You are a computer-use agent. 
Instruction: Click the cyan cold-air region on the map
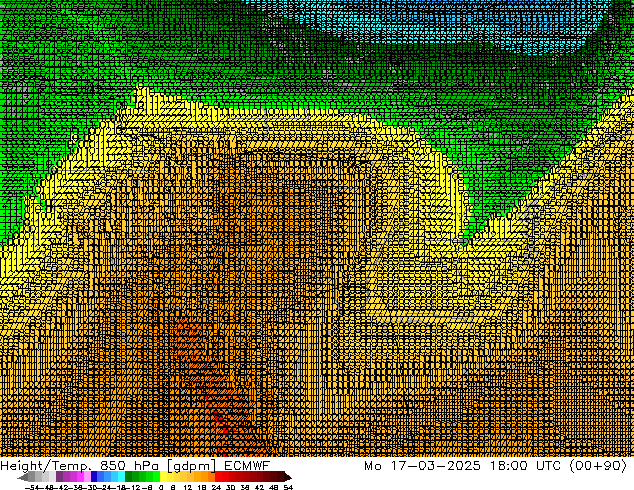pyautogui.click(x=445, y=22)
